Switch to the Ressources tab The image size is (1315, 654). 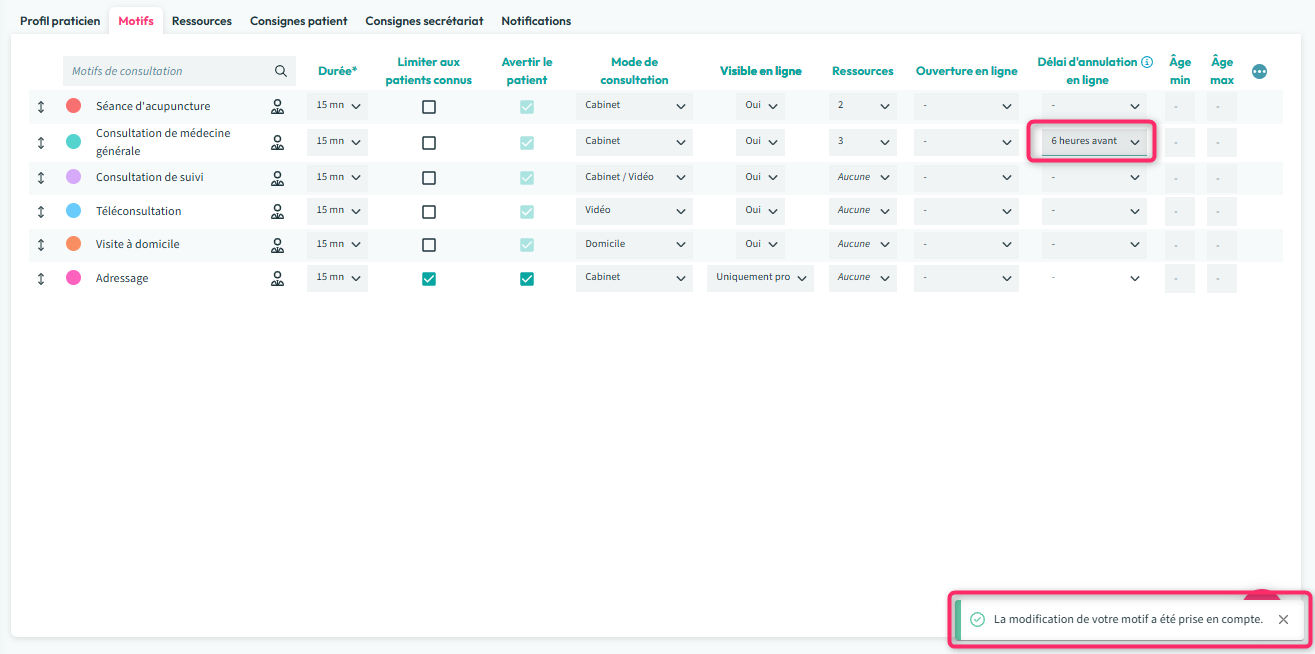pyautogui.click(x=201, y=21)
